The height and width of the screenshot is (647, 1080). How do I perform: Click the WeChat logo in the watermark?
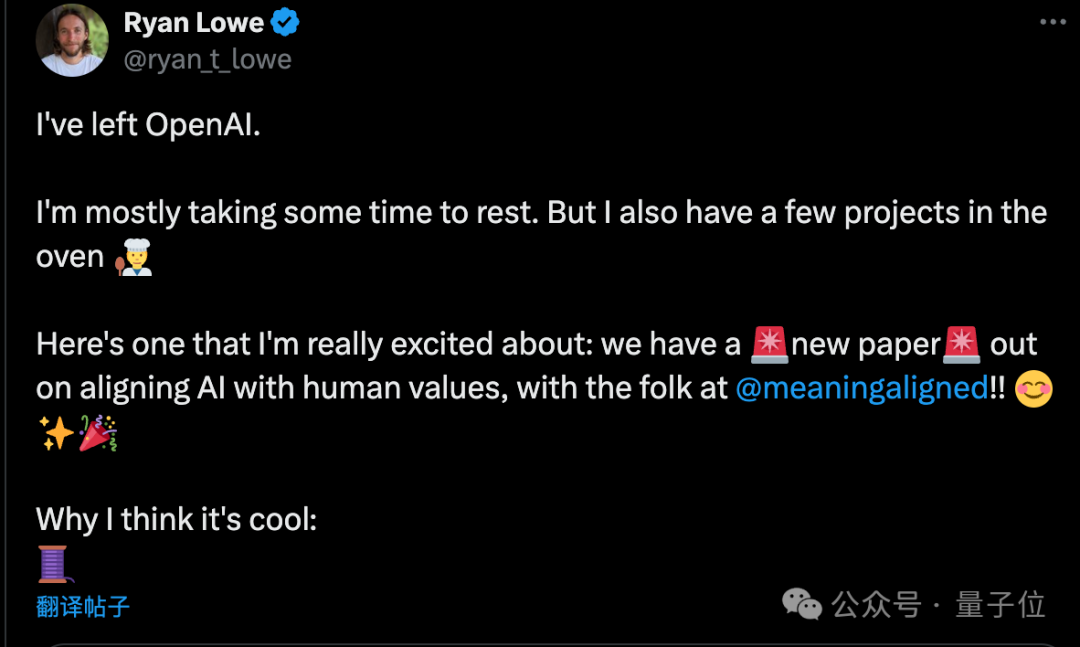click(801, 603)
